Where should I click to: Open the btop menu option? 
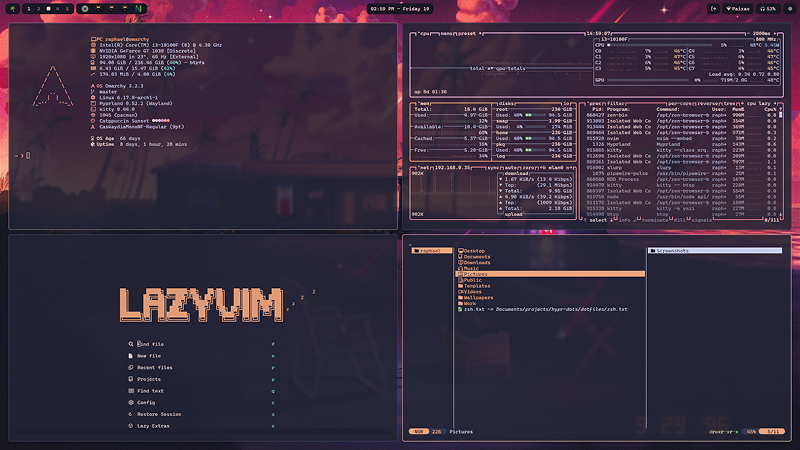tap(446, 34)
